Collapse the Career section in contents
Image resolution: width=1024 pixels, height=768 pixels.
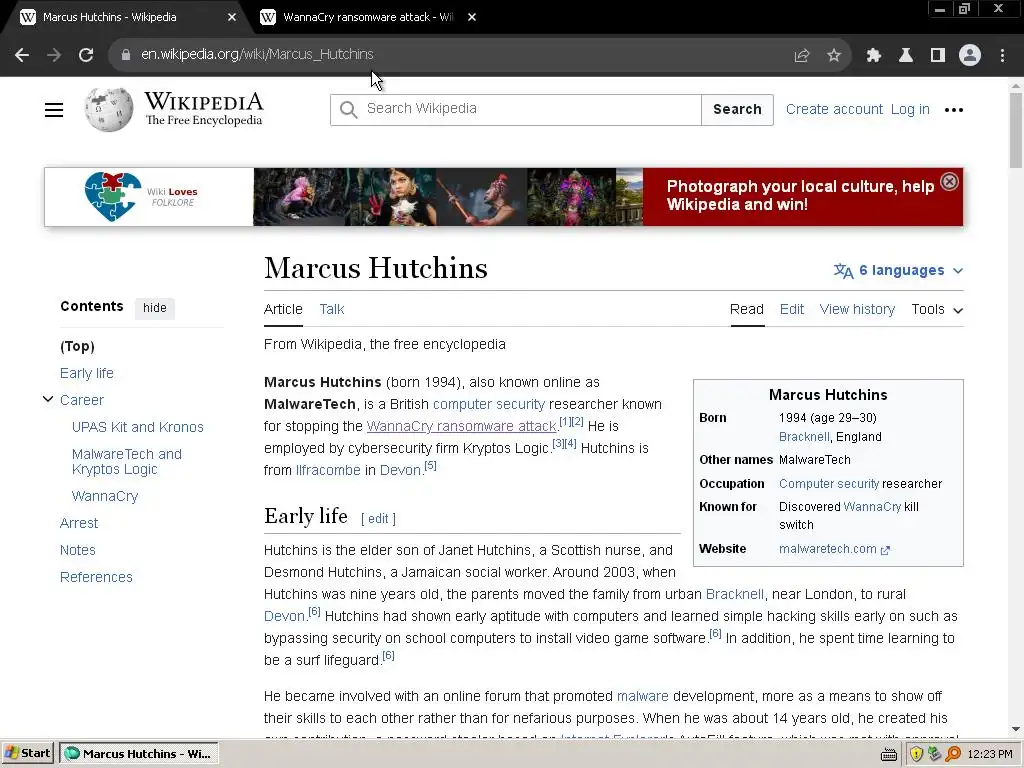[48, 399]
